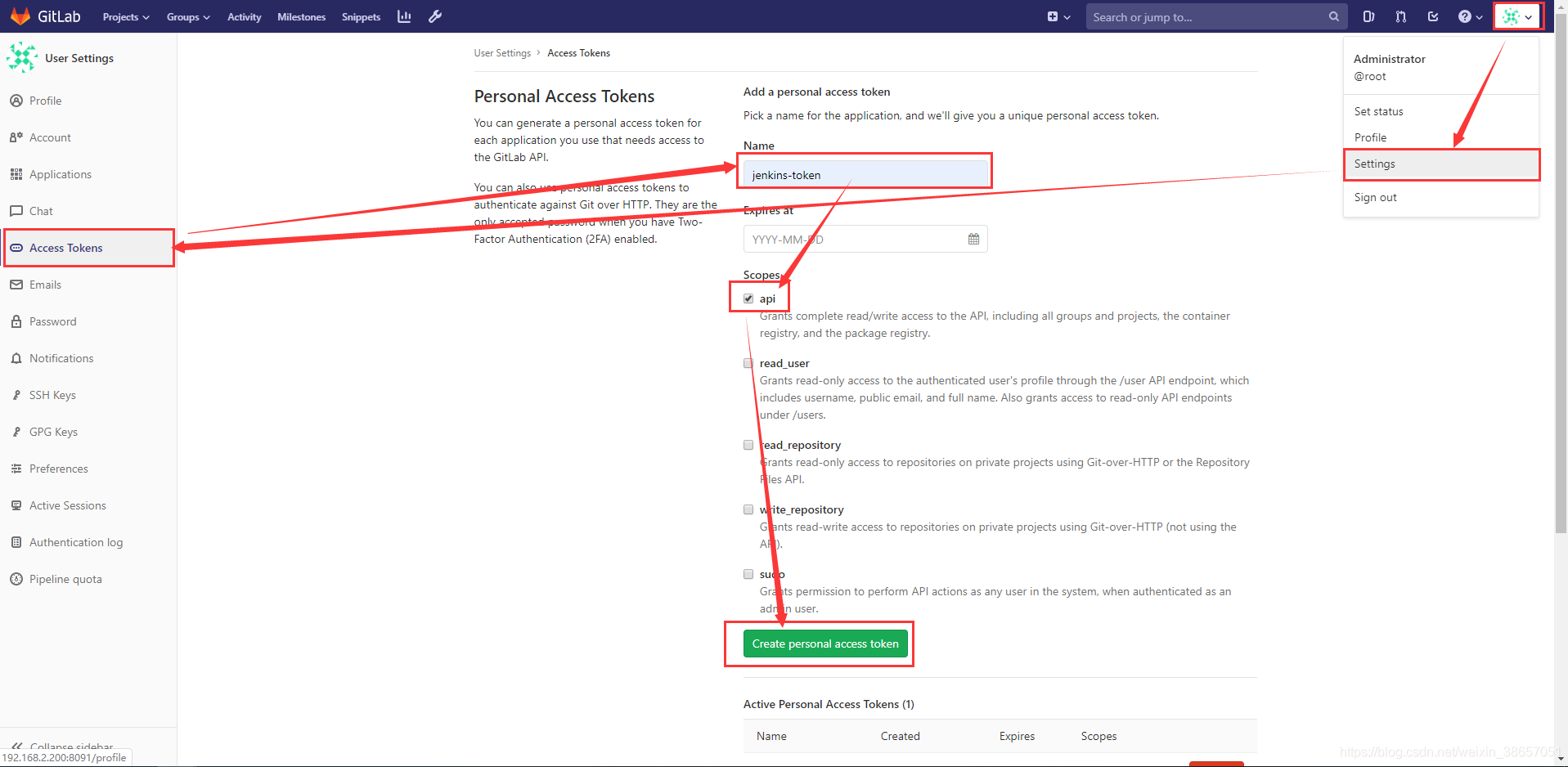Click the Notifications bell icon
Viewport: 1568px width, 767px height.
click(16, 358)
